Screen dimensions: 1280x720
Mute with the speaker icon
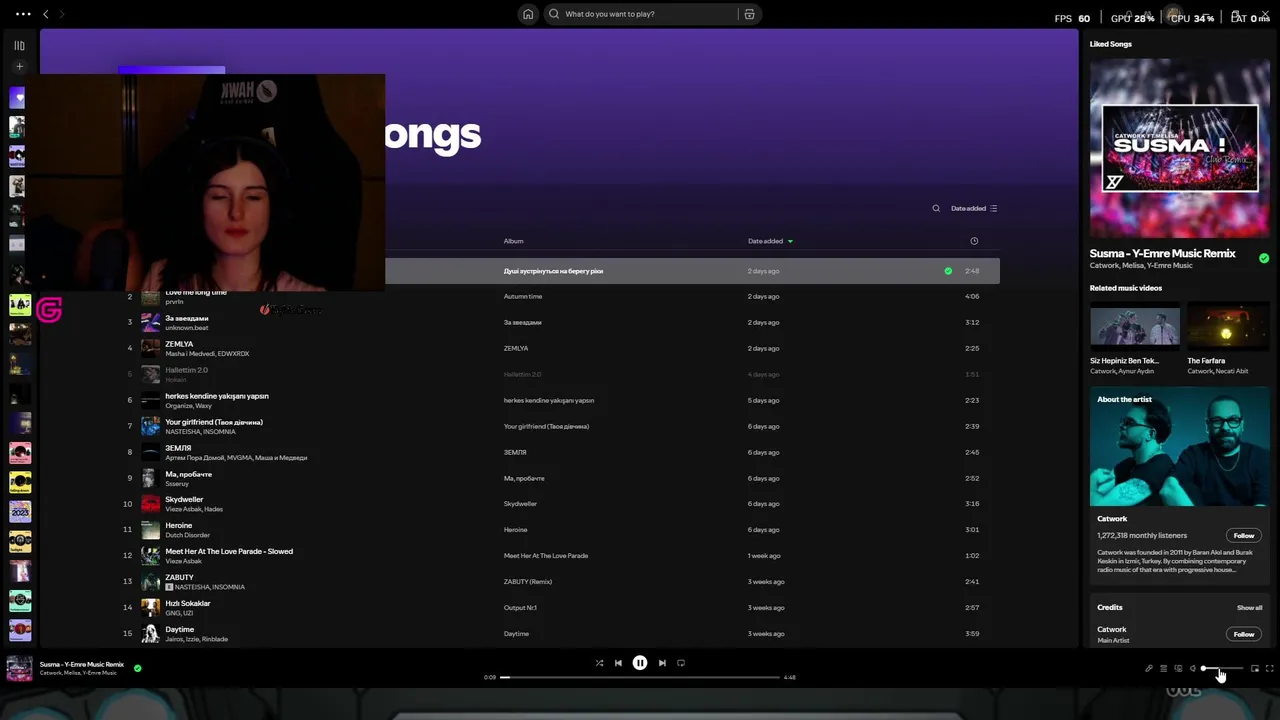[x=1193, y=668]
